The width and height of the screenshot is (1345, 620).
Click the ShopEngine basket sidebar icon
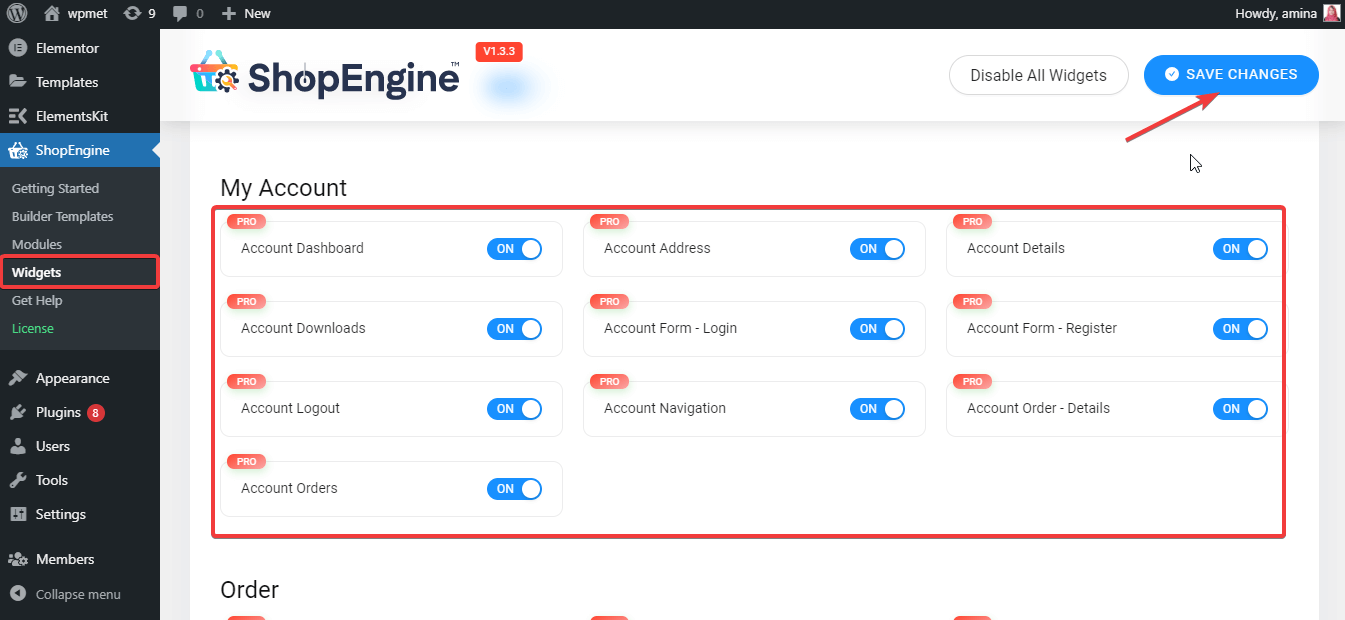(18, 150)
